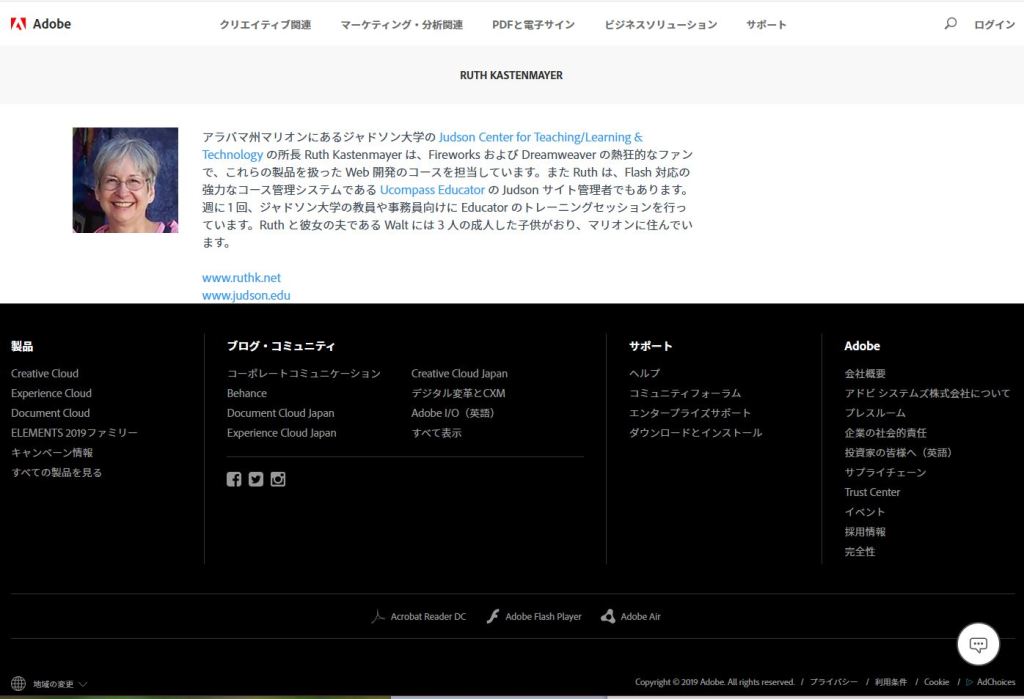This screenshot has height=699, width=1024.
Task: Click the Acrobat Reader DC icon
Action: pos(378,617)
